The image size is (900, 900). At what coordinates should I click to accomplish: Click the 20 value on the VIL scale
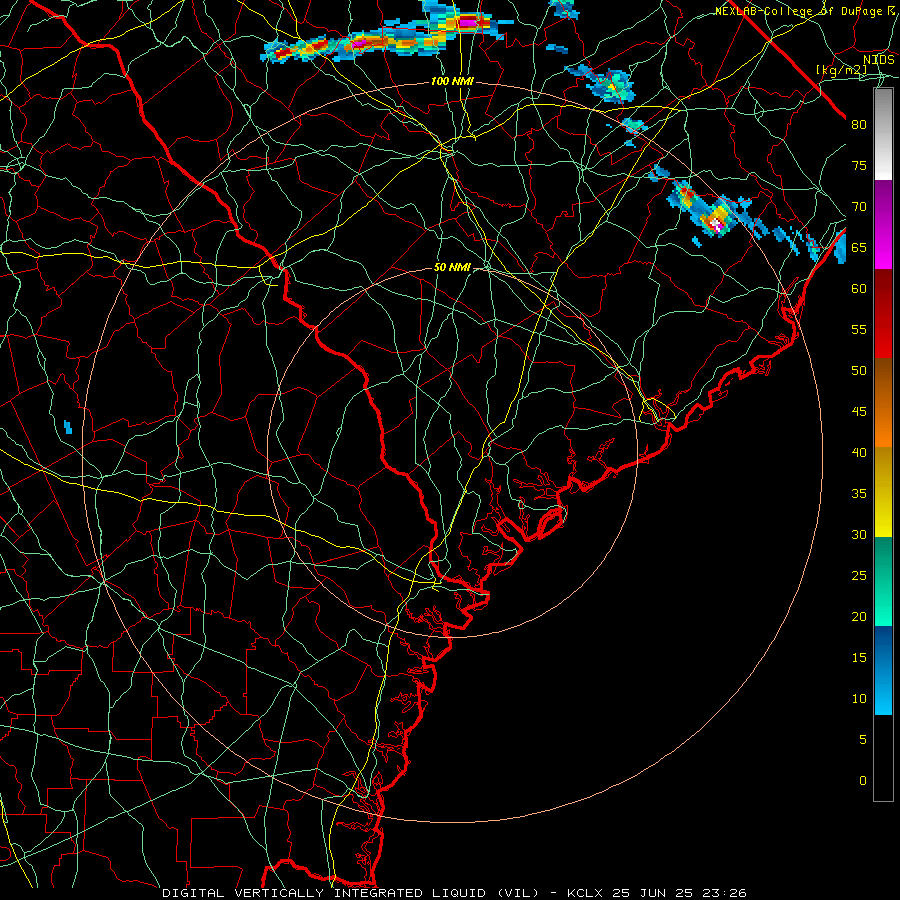click(x=859, y=617)
